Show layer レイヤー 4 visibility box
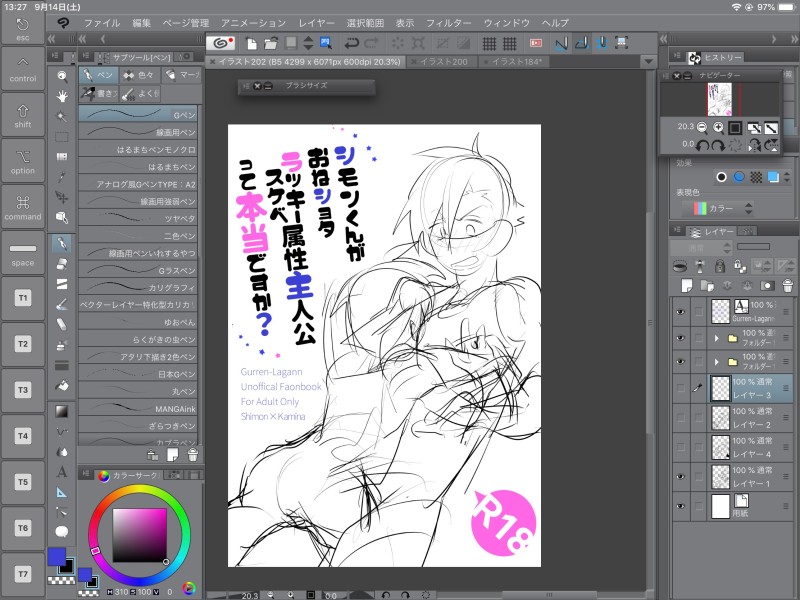The width and height of the screenshot is (800, 600). [681, 447]
